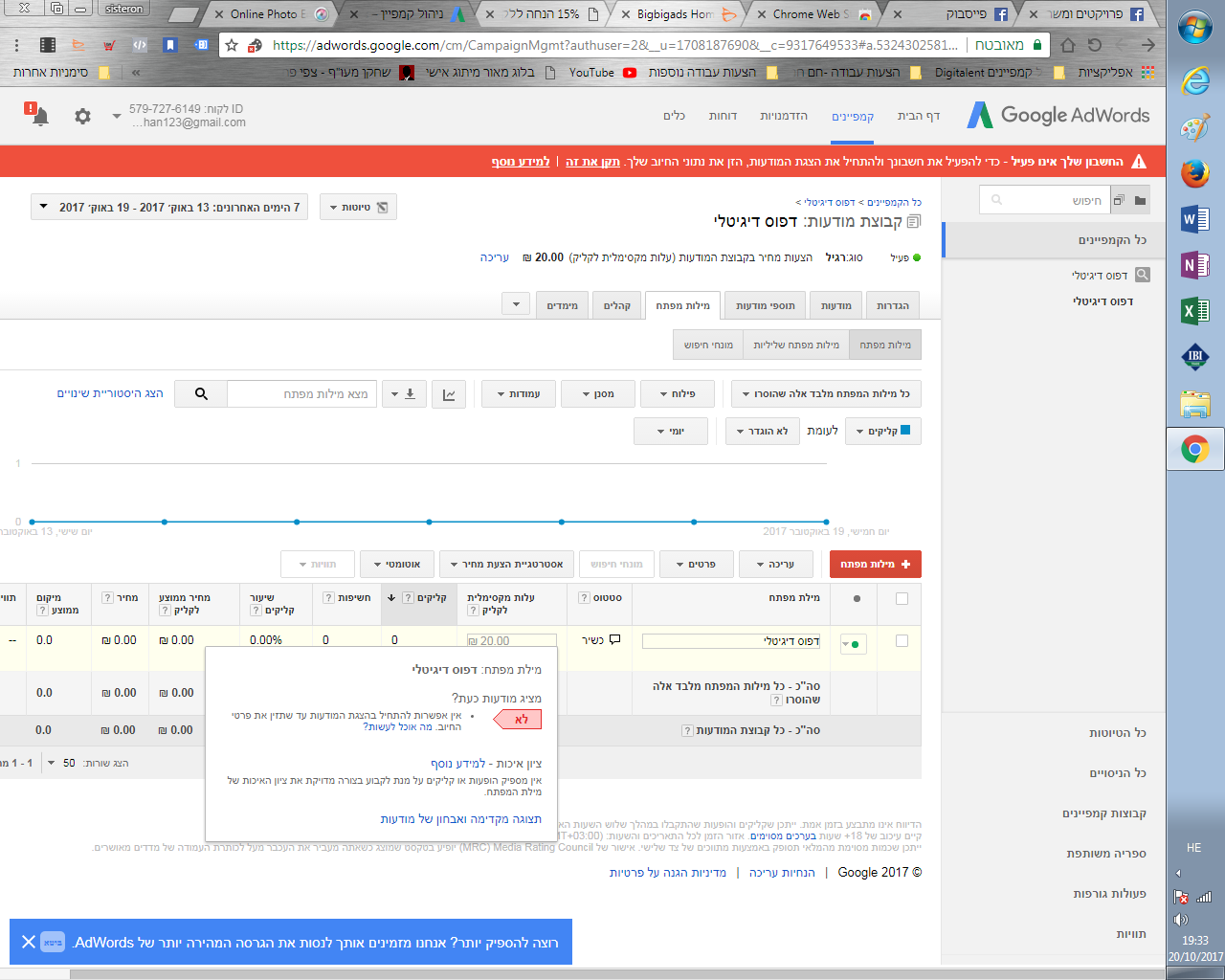Click the browser home icon
The width and height of the screenshot is (1225, 980).
click(1068, 45)
